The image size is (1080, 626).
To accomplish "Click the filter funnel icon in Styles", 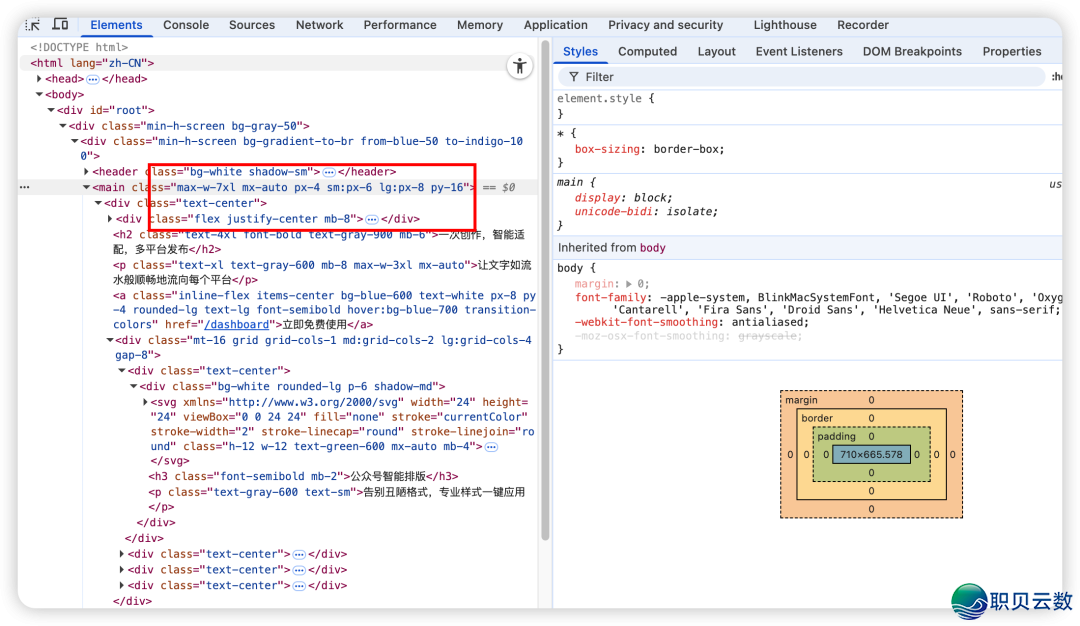I will pyautogui.click(x=573, y=77).
